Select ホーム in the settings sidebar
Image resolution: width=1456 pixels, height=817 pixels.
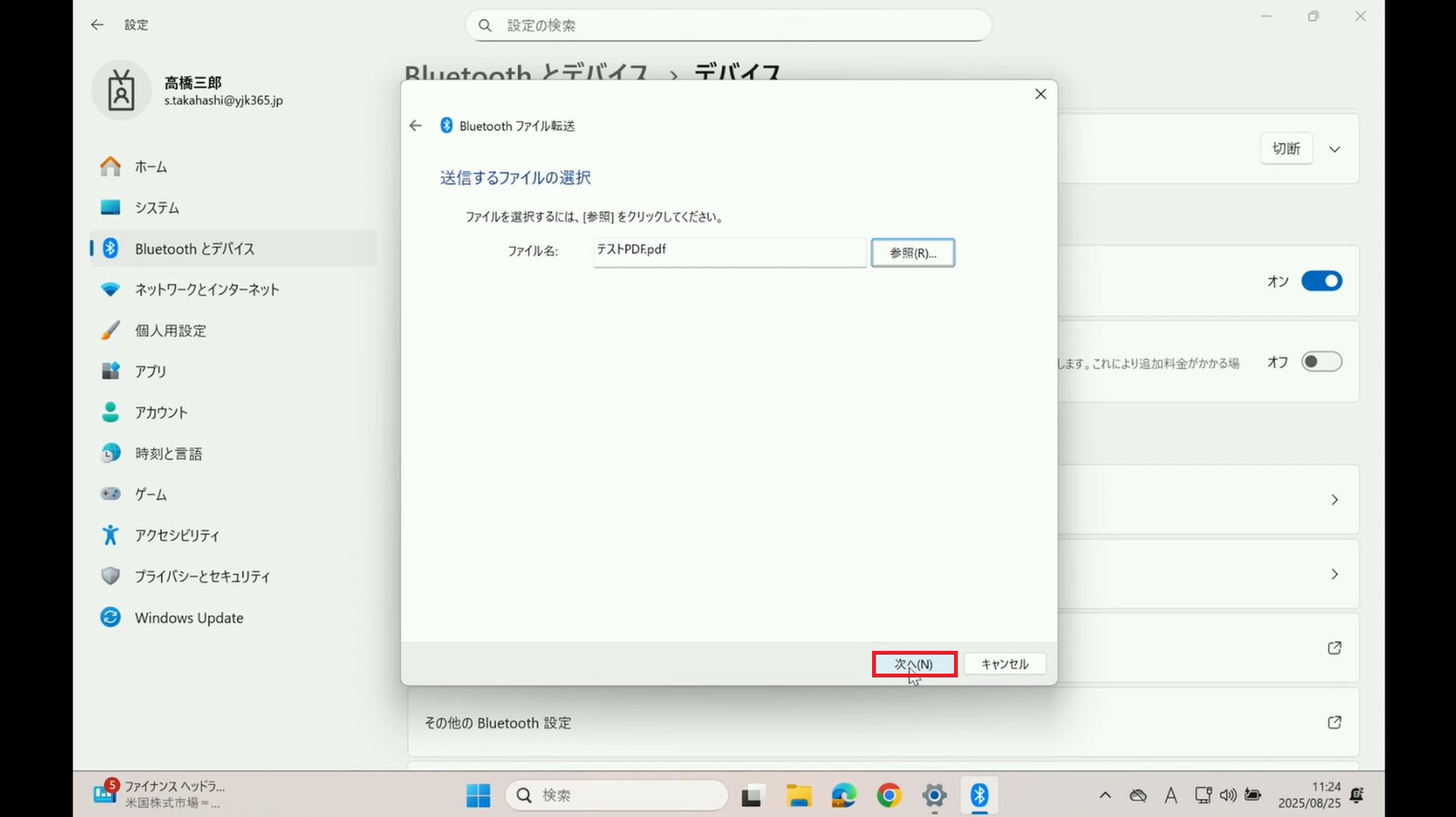tap(151, 167)
